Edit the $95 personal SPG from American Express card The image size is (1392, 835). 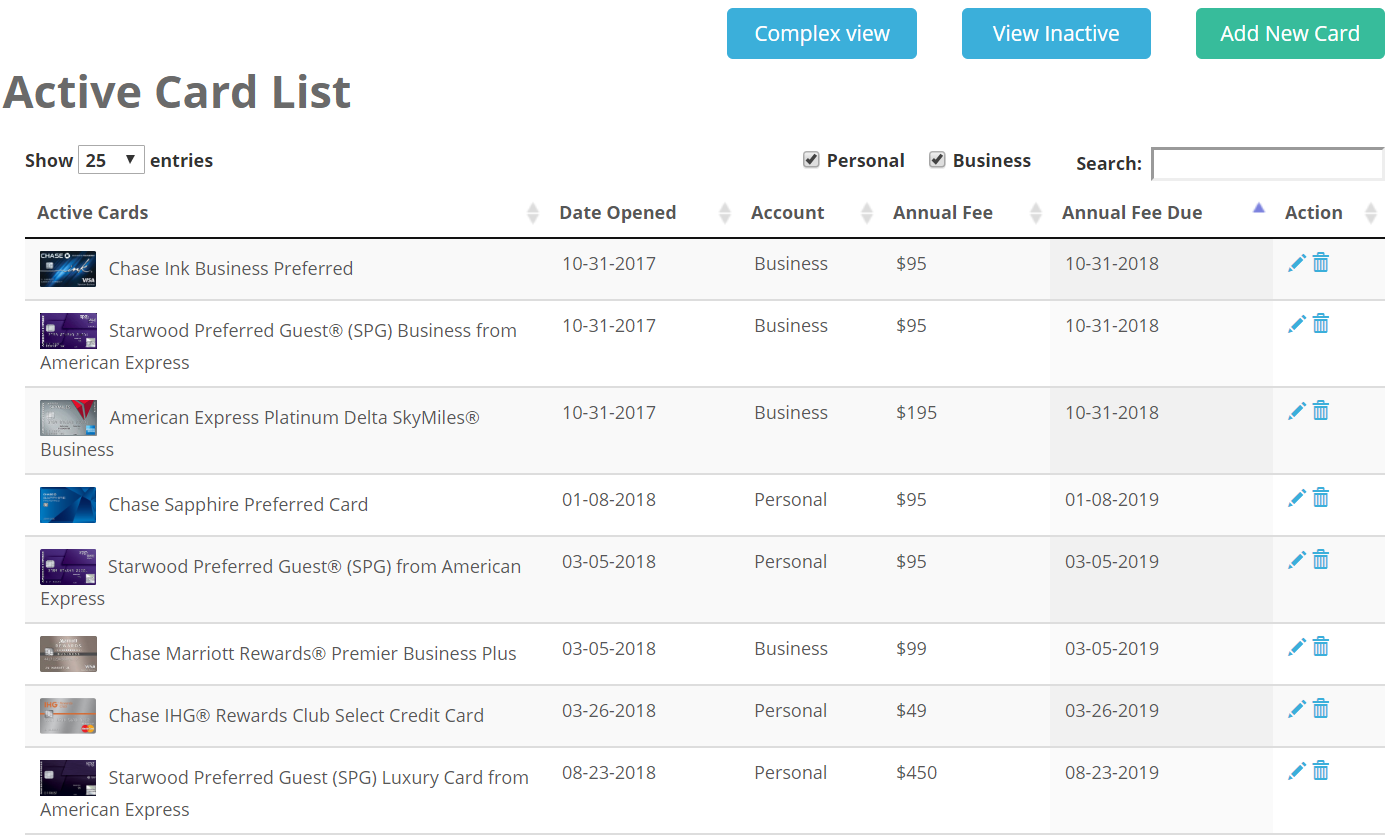pos(1297,560)
